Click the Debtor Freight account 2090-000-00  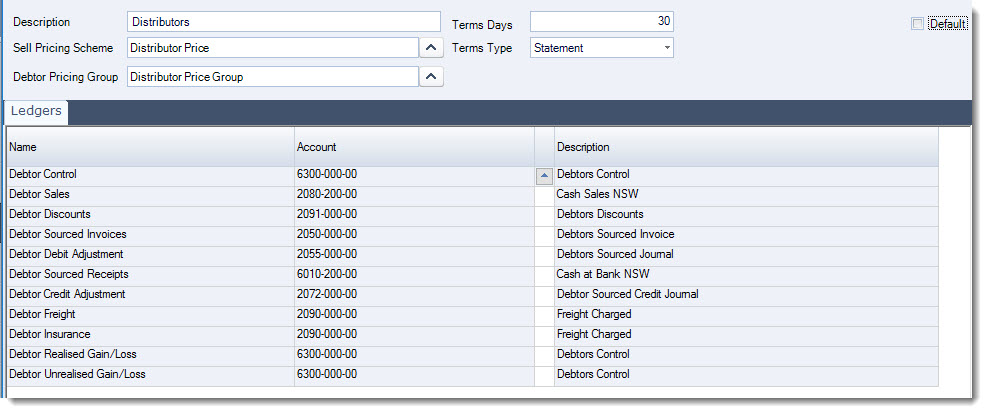click(414, 314)
